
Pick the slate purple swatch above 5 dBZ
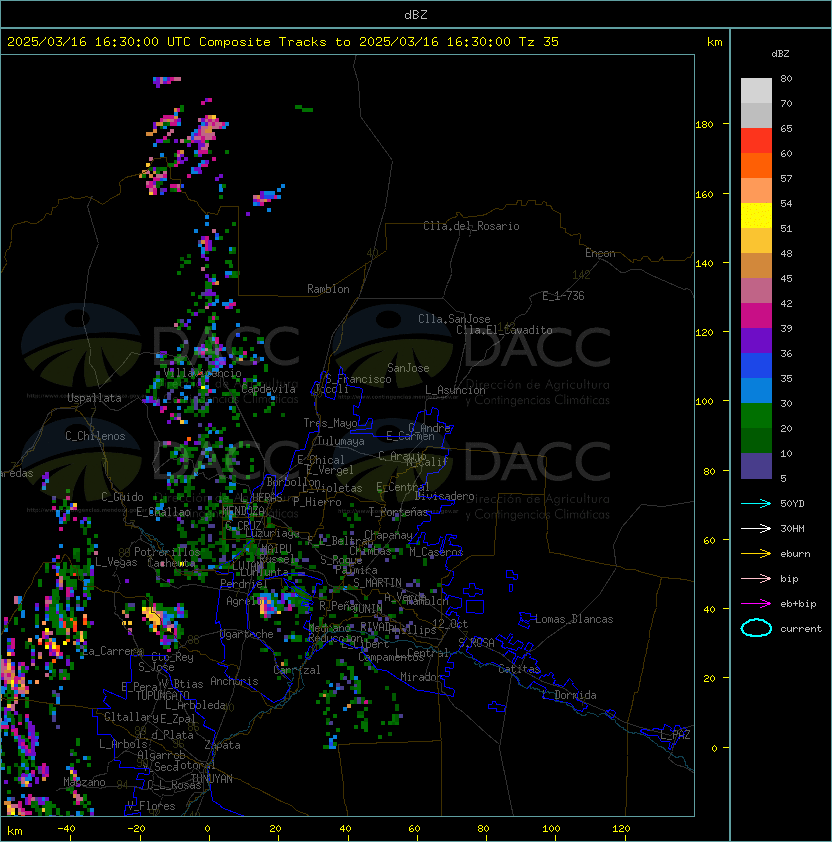point(756,466)
